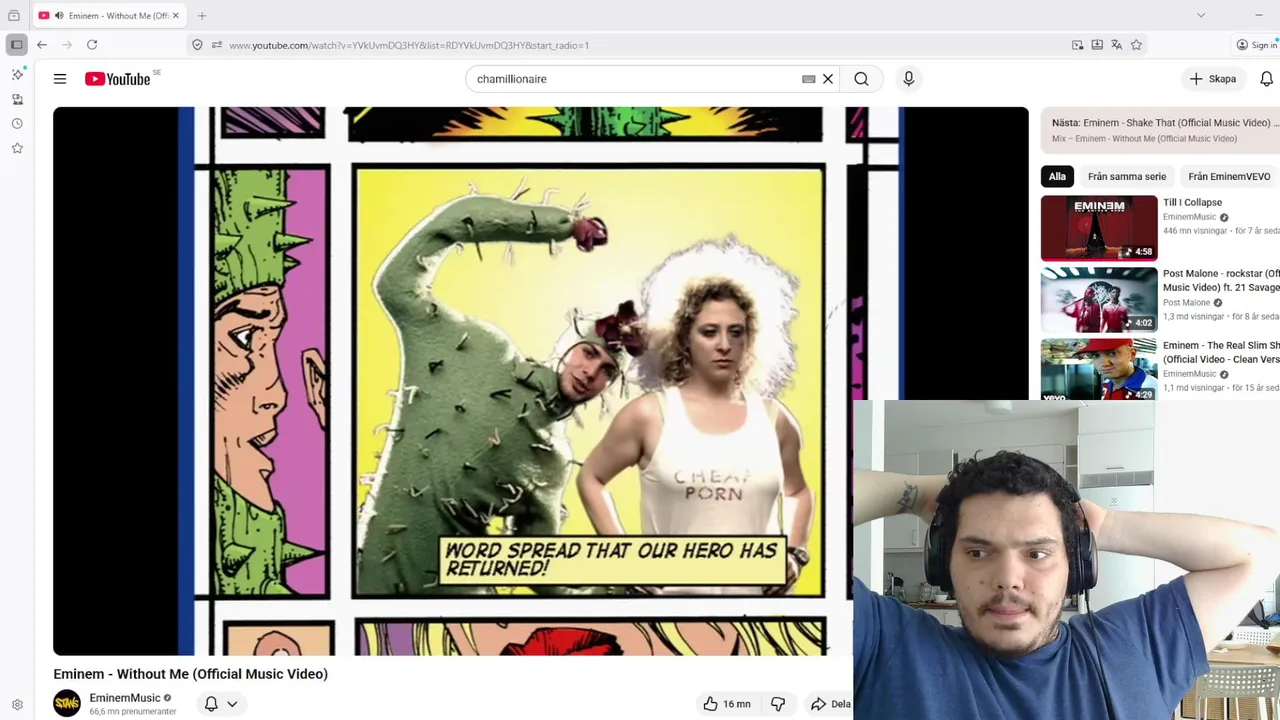The width and height of the screenshot is (1280, 720).
Task: Click the 66,6 mn prenumeranter text
Action: pyautogui.click(x=132, y=712)
